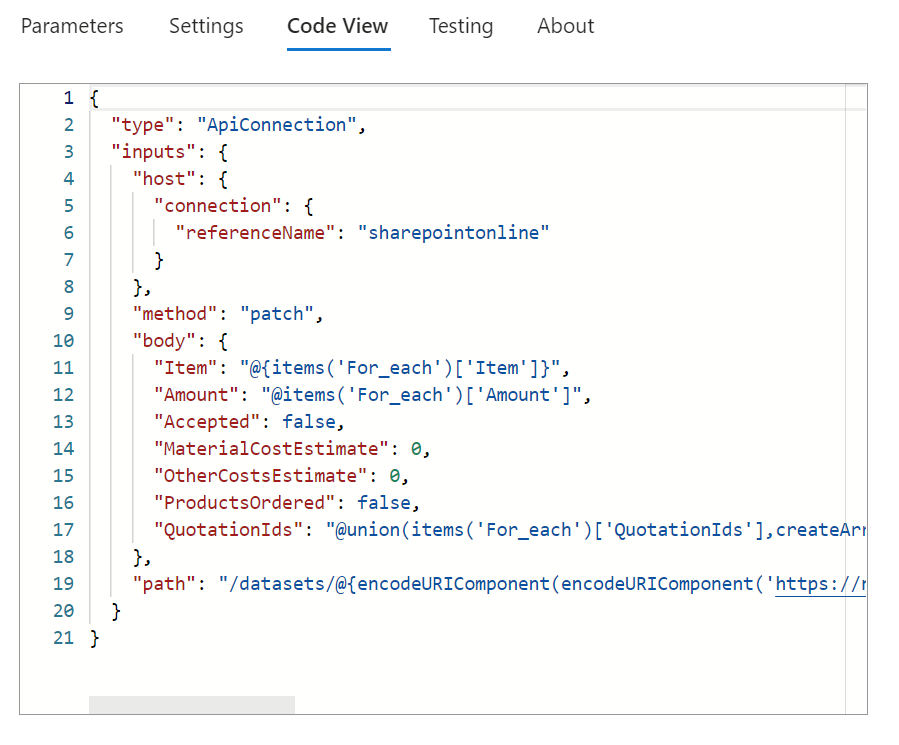Click the "MaterialCostEstimate" key

[x=271, y=448]
